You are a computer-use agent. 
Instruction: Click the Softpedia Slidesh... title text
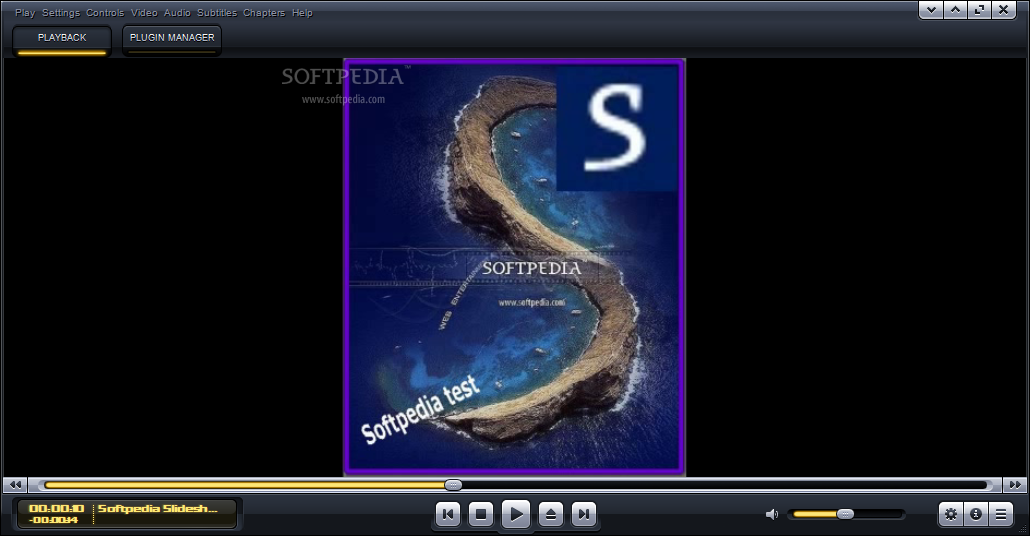[158, 508]
